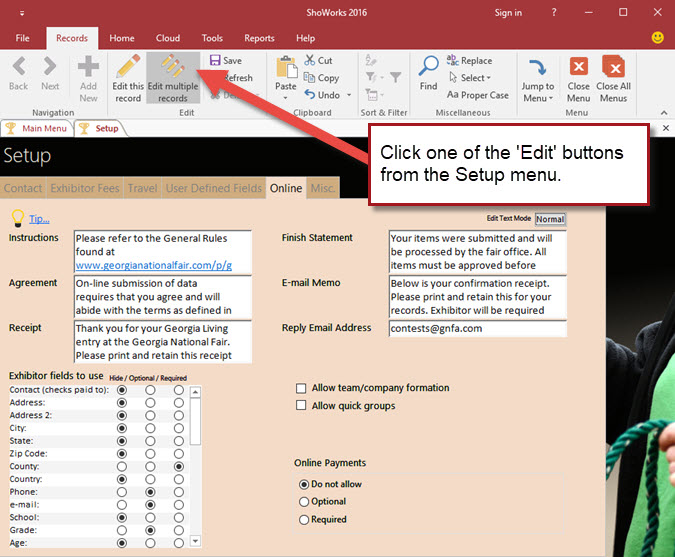Screen dimensions: 675x557
Task: Click the Close All Menus icon
Action: [x=613, y=68]
